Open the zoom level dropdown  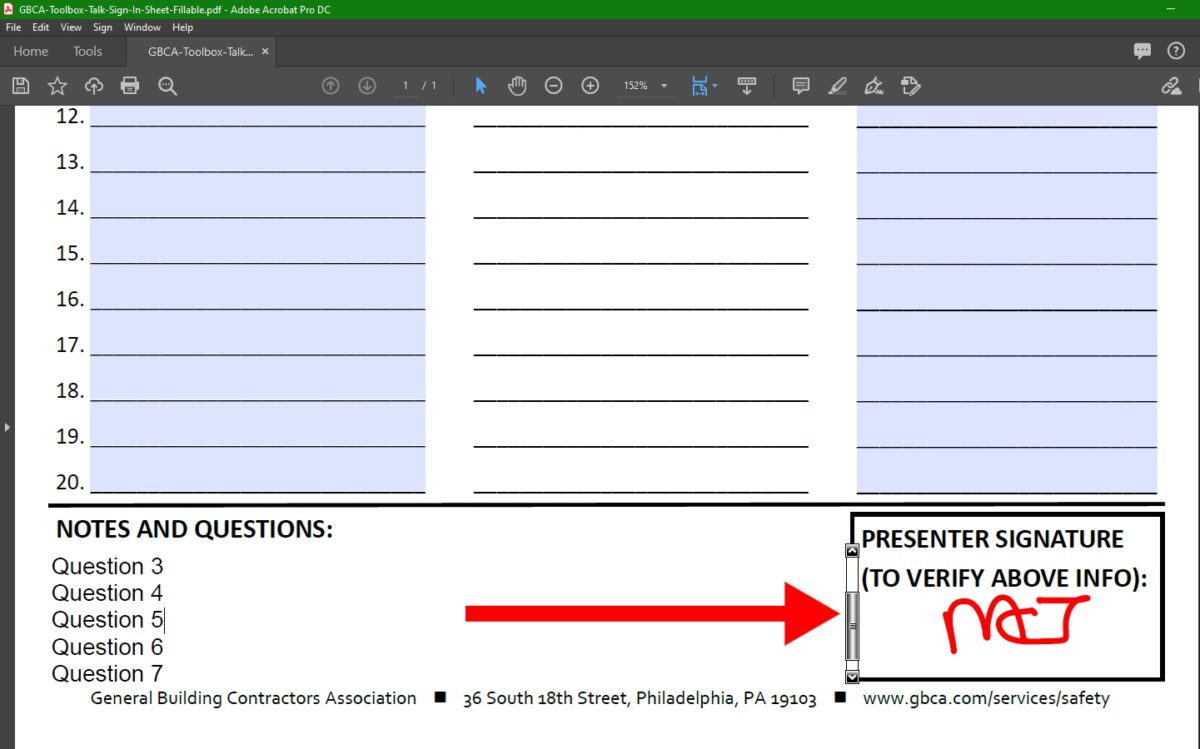(x=663, y=85)
